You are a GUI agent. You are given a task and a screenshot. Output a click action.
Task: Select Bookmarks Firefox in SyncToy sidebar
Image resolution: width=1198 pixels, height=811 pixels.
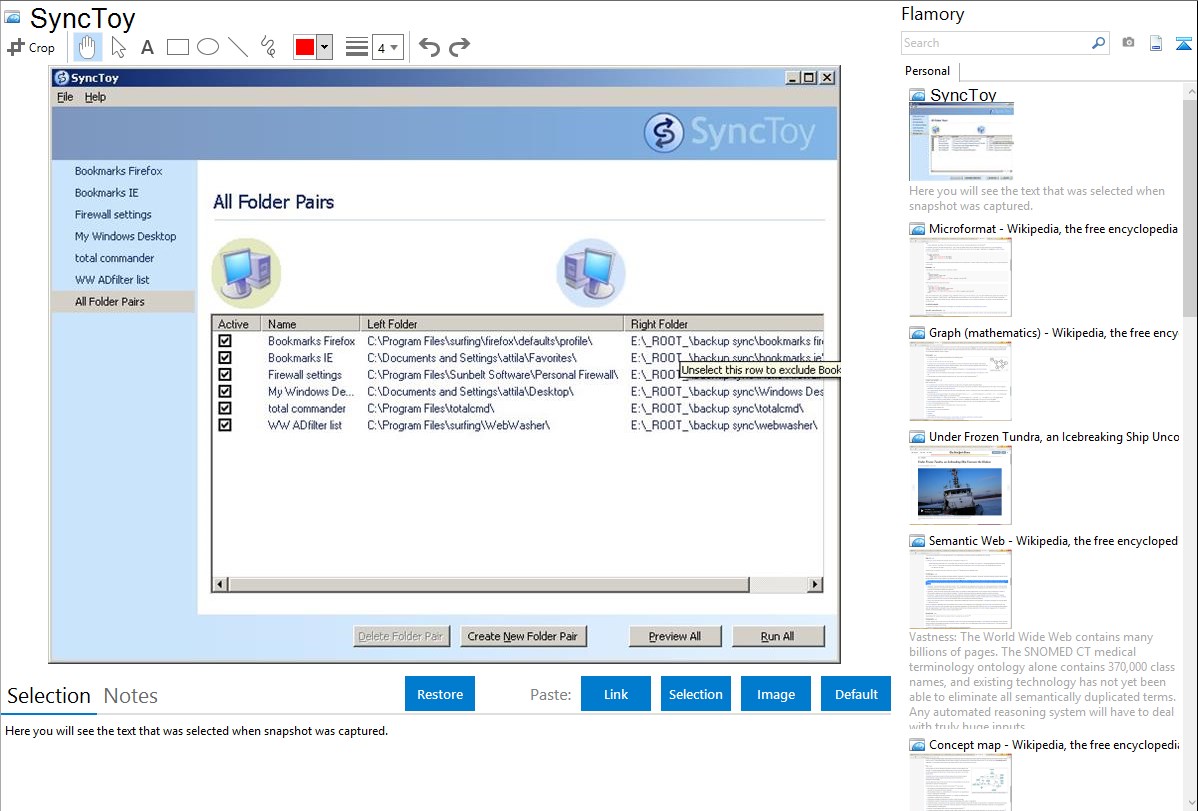tap(118, 171)
